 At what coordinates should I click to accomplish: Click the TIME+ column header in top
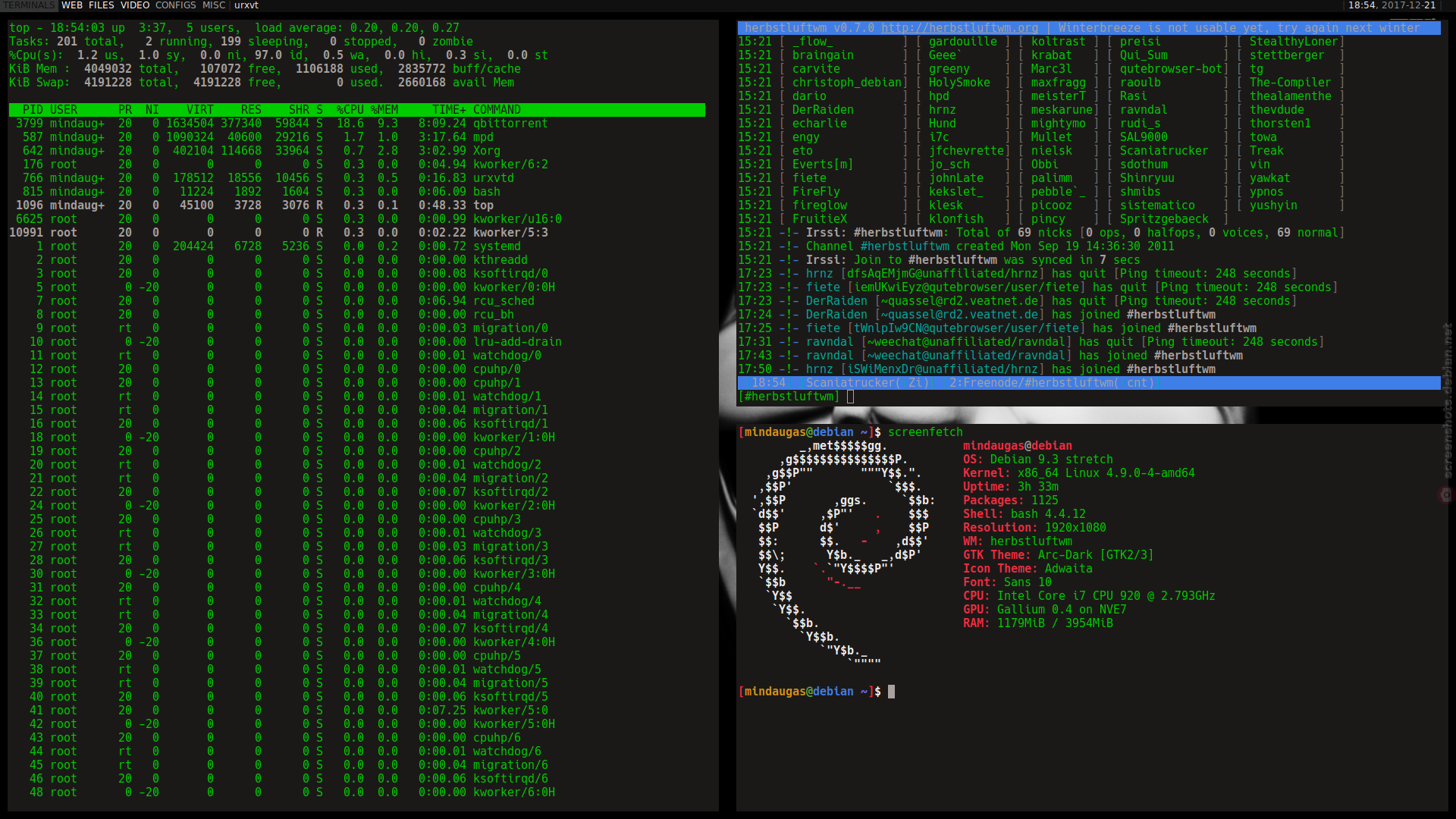(x=449, y=110)
